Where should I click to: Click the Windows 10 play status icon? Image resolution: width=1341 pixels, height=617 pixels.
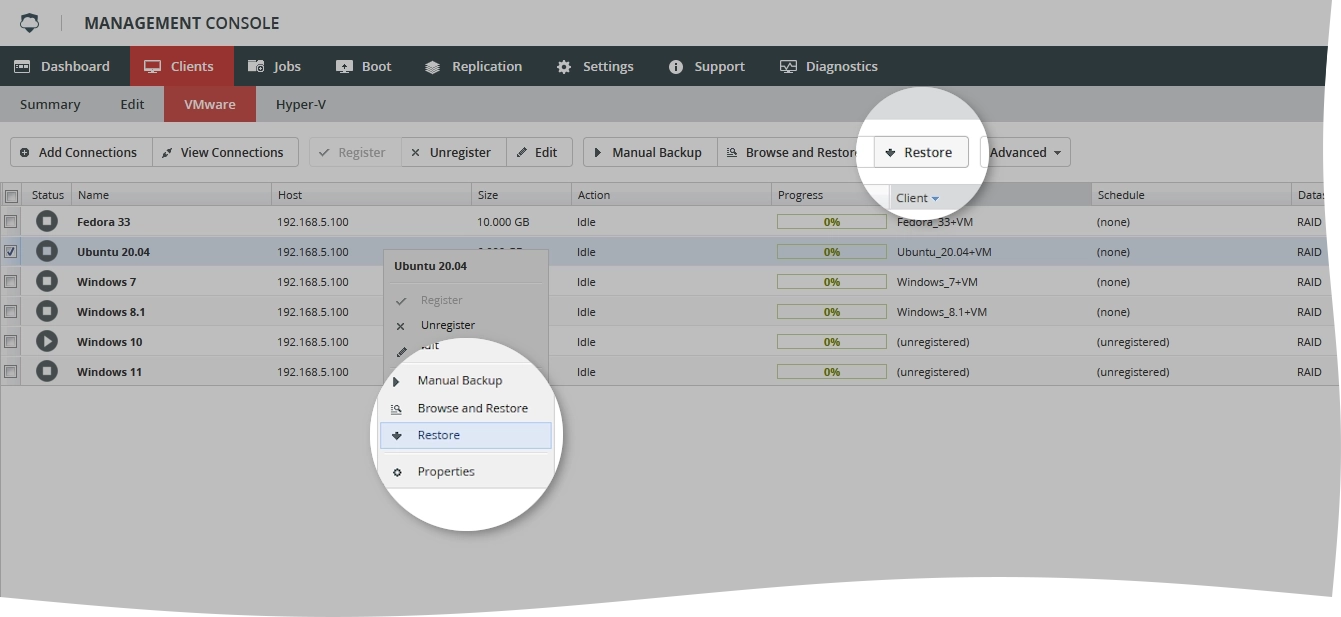(x=47, y=342)
